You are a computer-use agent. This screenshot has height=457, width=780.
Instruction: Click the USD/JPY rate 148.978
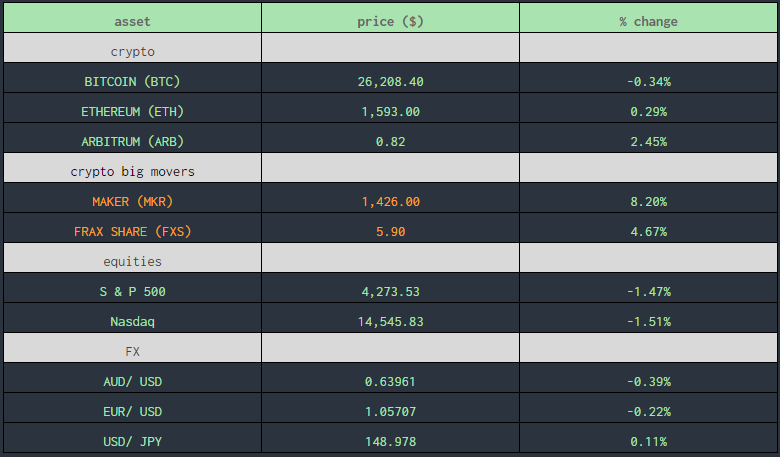tap(390, 442)
